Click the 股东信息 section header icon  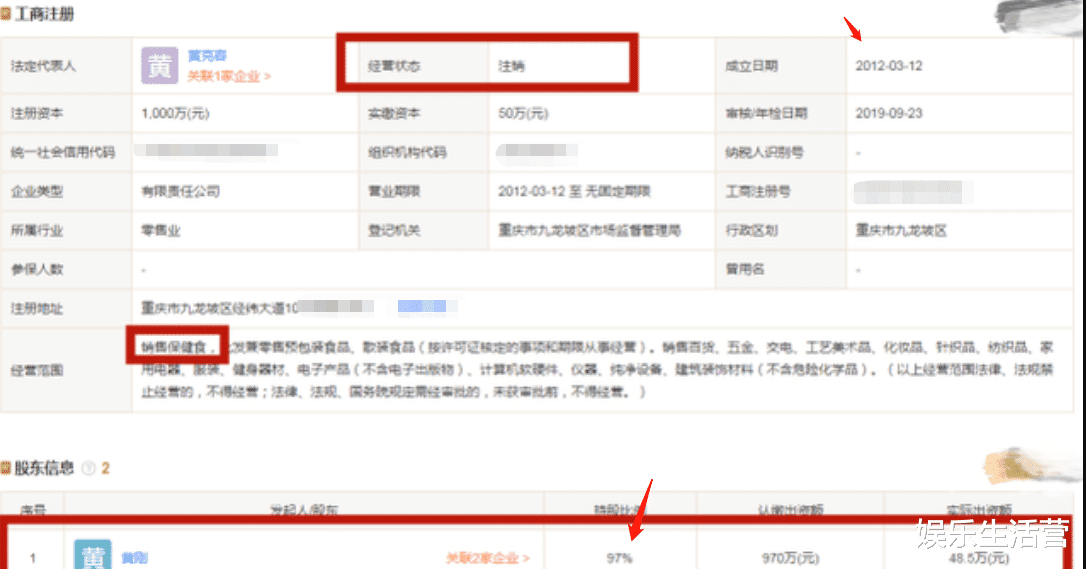pos(6,468)
